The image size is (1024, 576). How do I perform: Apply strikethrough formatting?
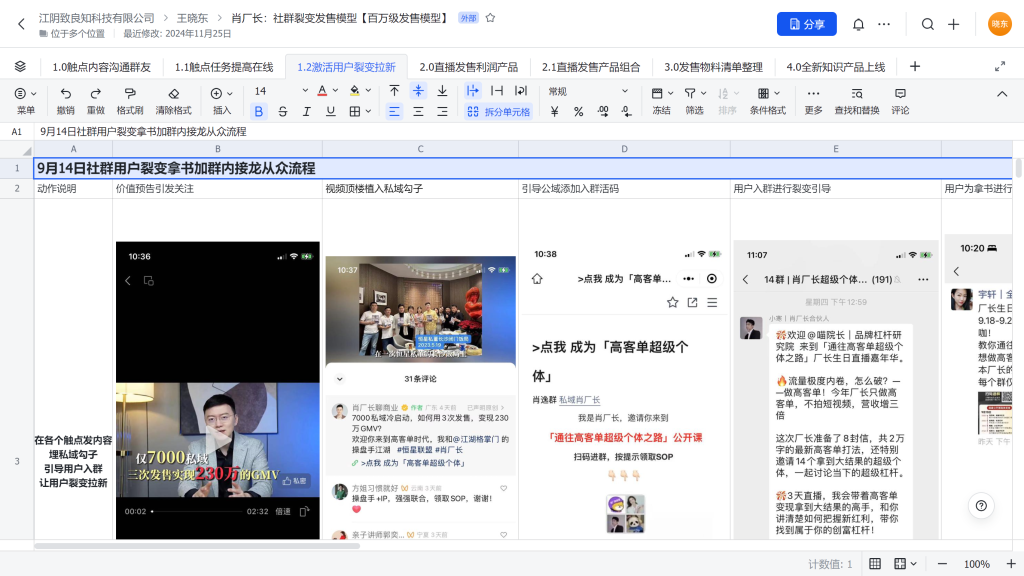[x=283, y=112]
